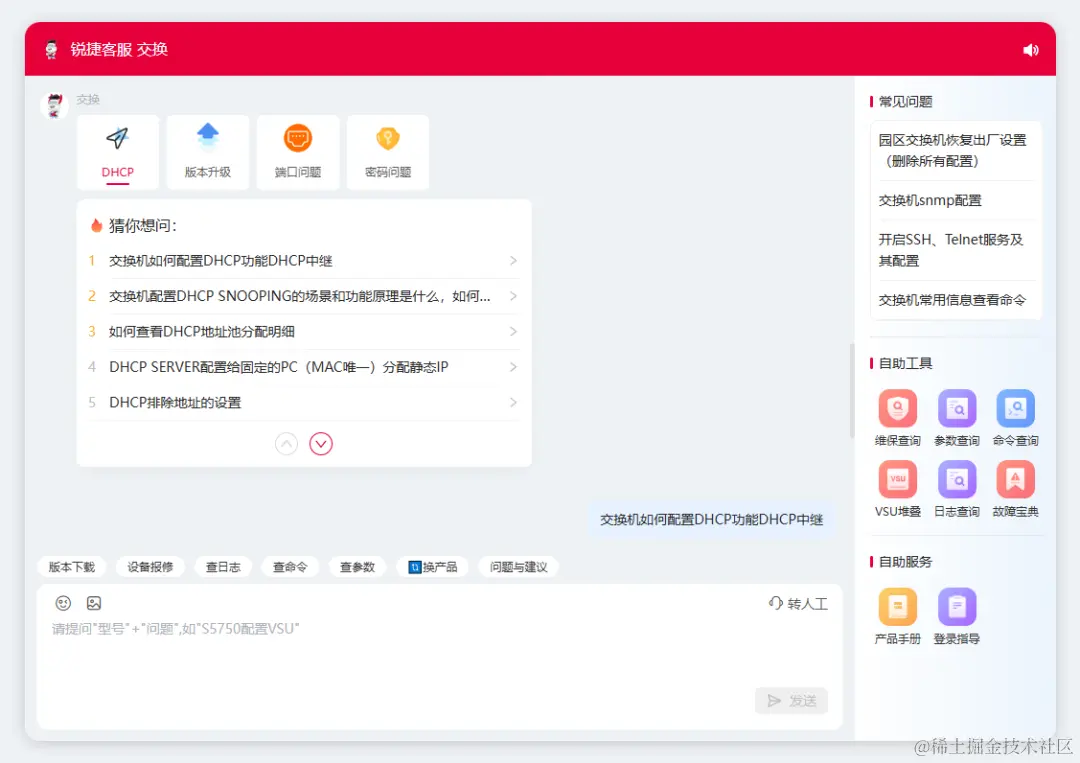The height and width of the screenshot is (763, 1080).
Task: Toggle the sound speaker icon in header
Action: 1030,50
